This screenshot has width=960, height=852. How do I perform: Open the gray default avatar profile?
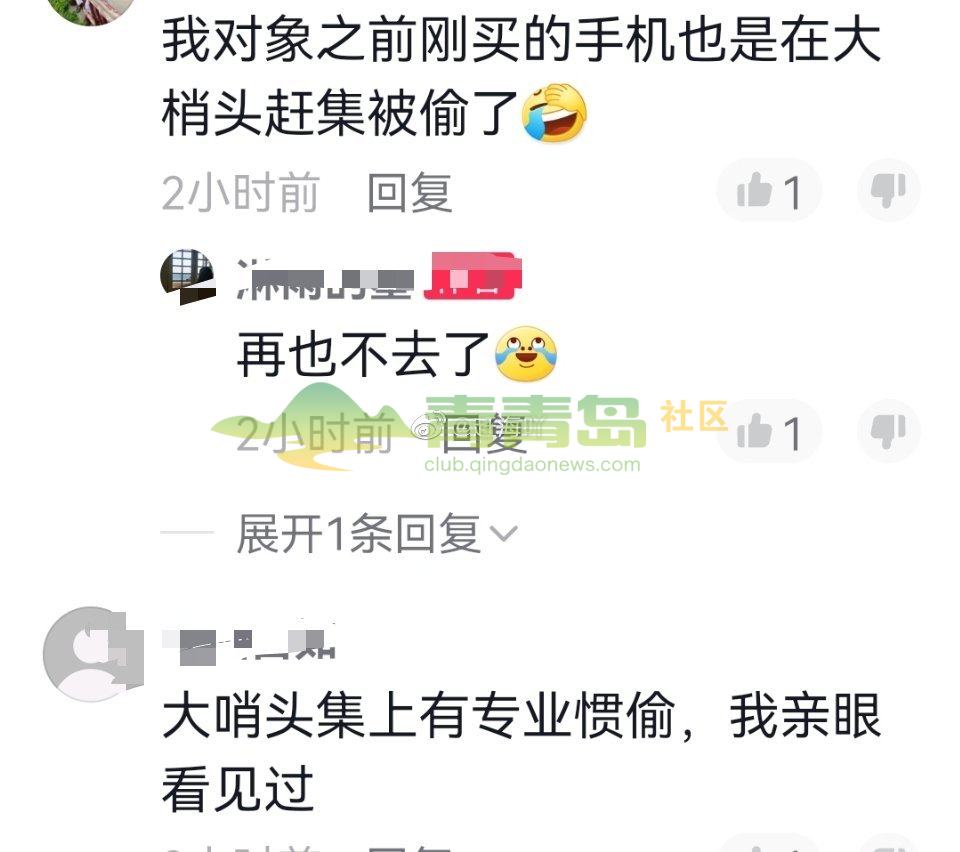coord(92,654)
